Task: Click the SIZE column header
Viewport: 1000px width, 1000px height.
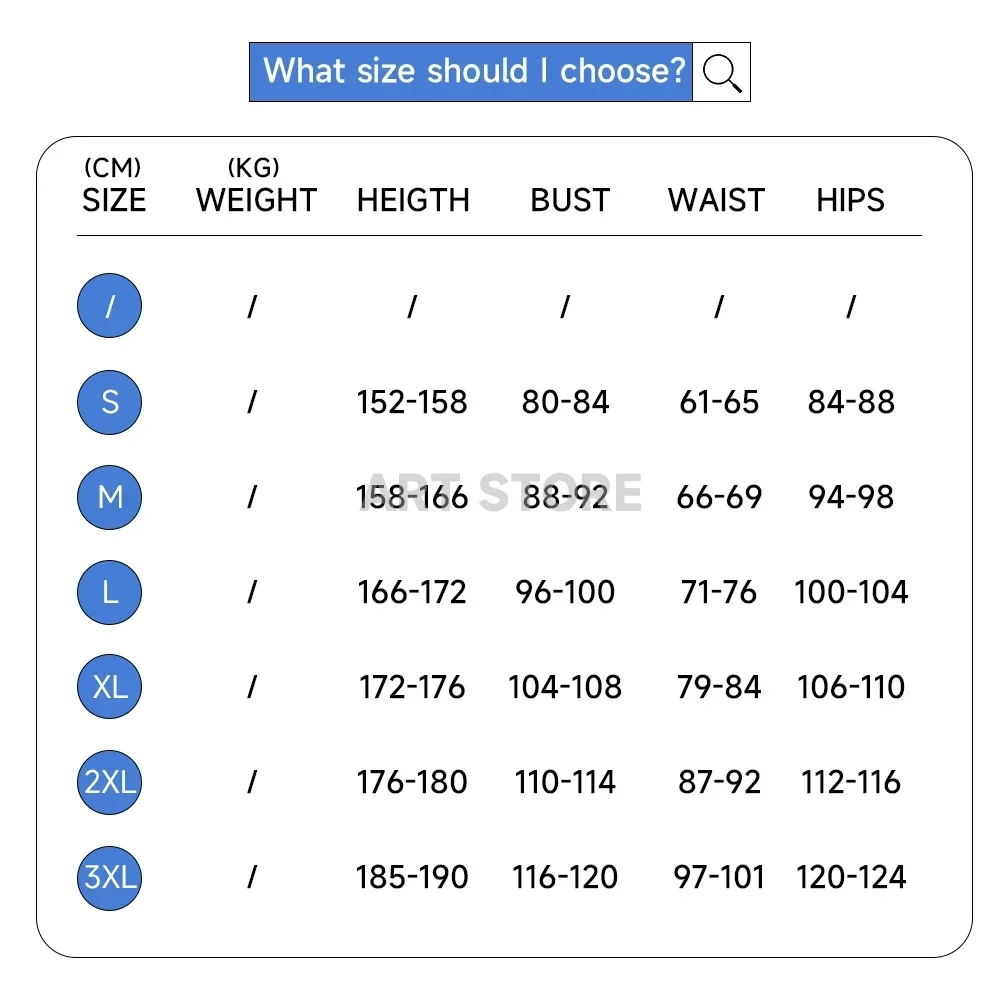Action: coord(114,200)
